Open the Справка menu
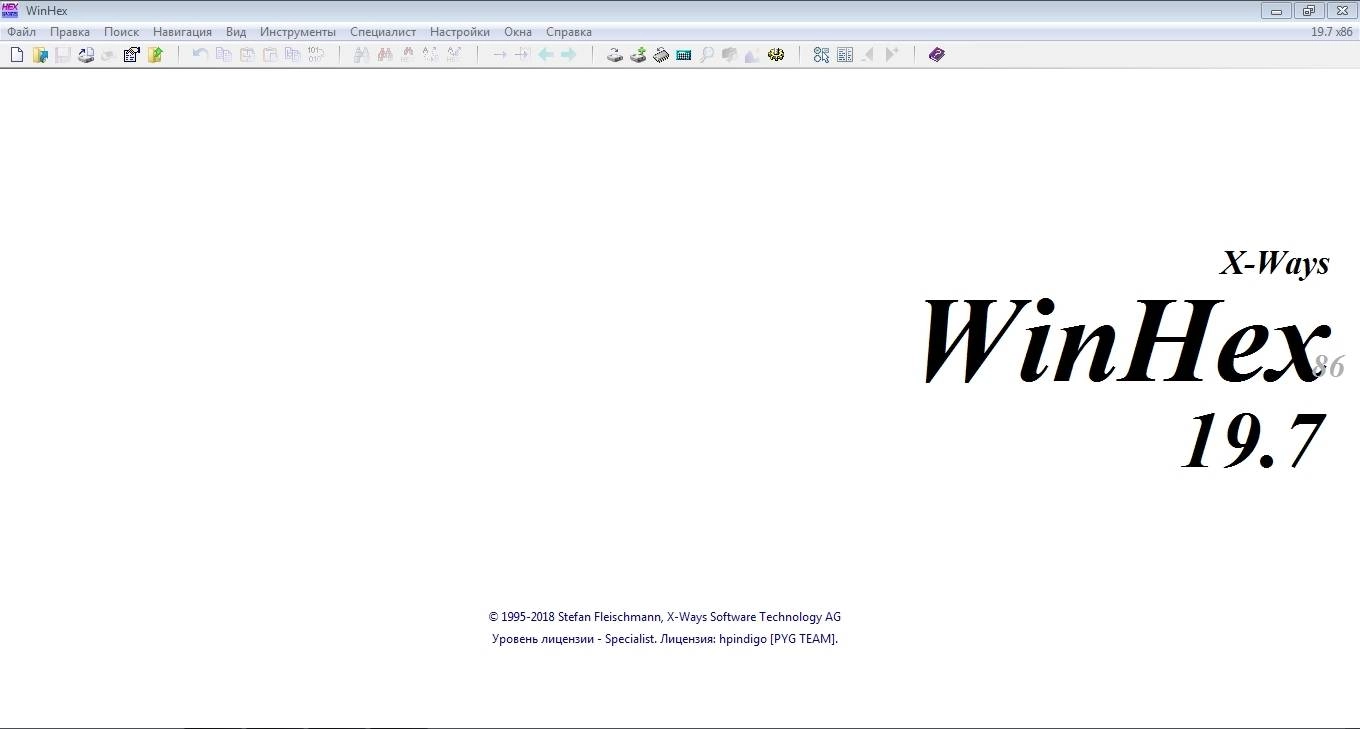This screenshot has height=729, width=1360. (x=569, y=32)
